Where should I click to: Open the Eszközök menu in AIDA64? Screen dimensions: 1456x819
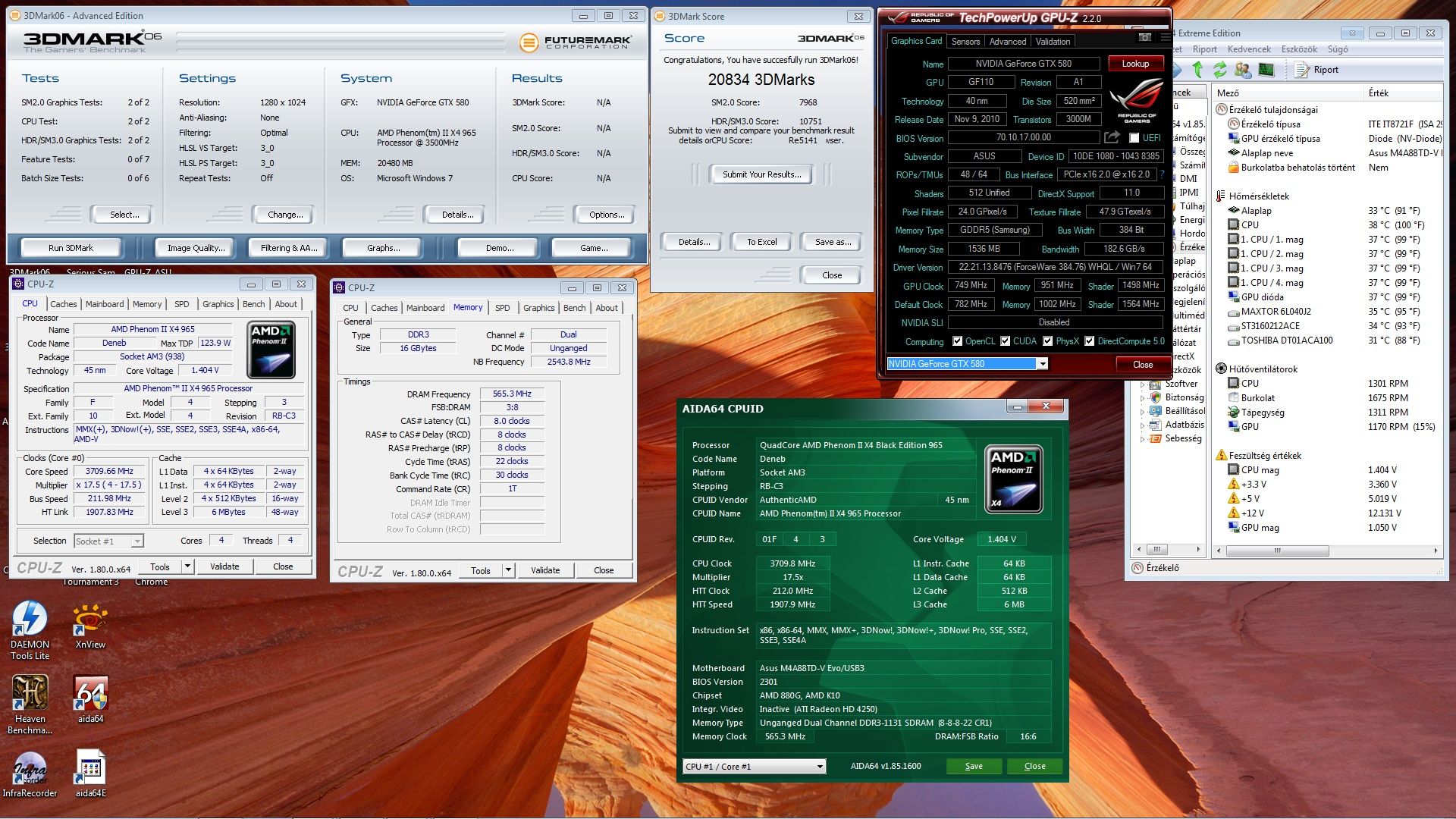1299,49
